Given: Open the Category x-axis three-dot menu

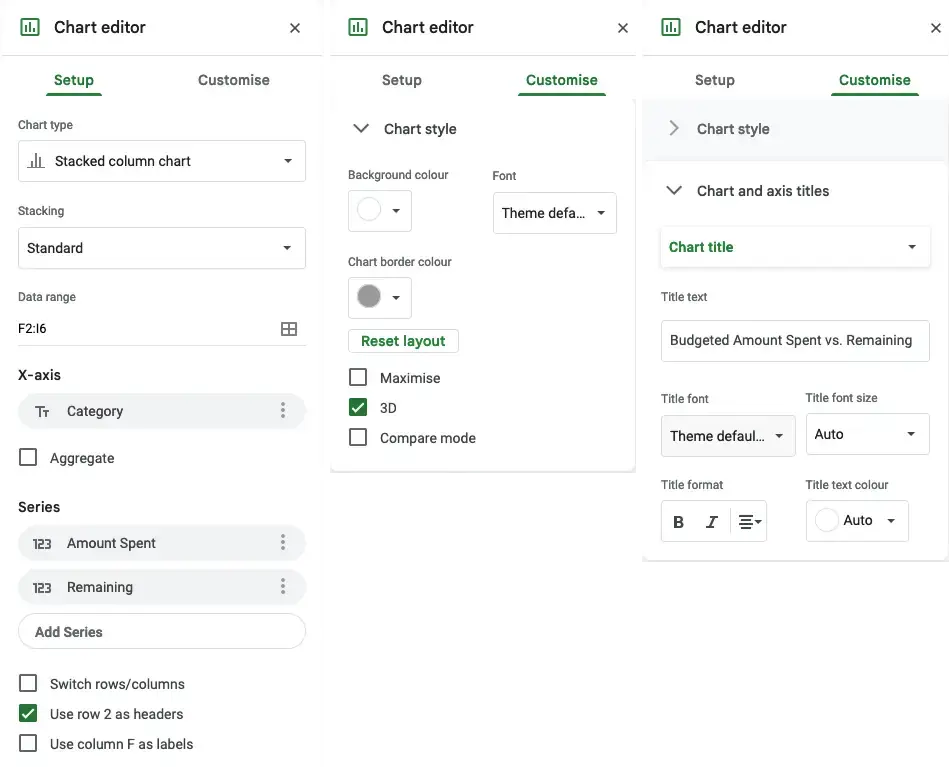Looking at the screenshot, I should [283, 411].
